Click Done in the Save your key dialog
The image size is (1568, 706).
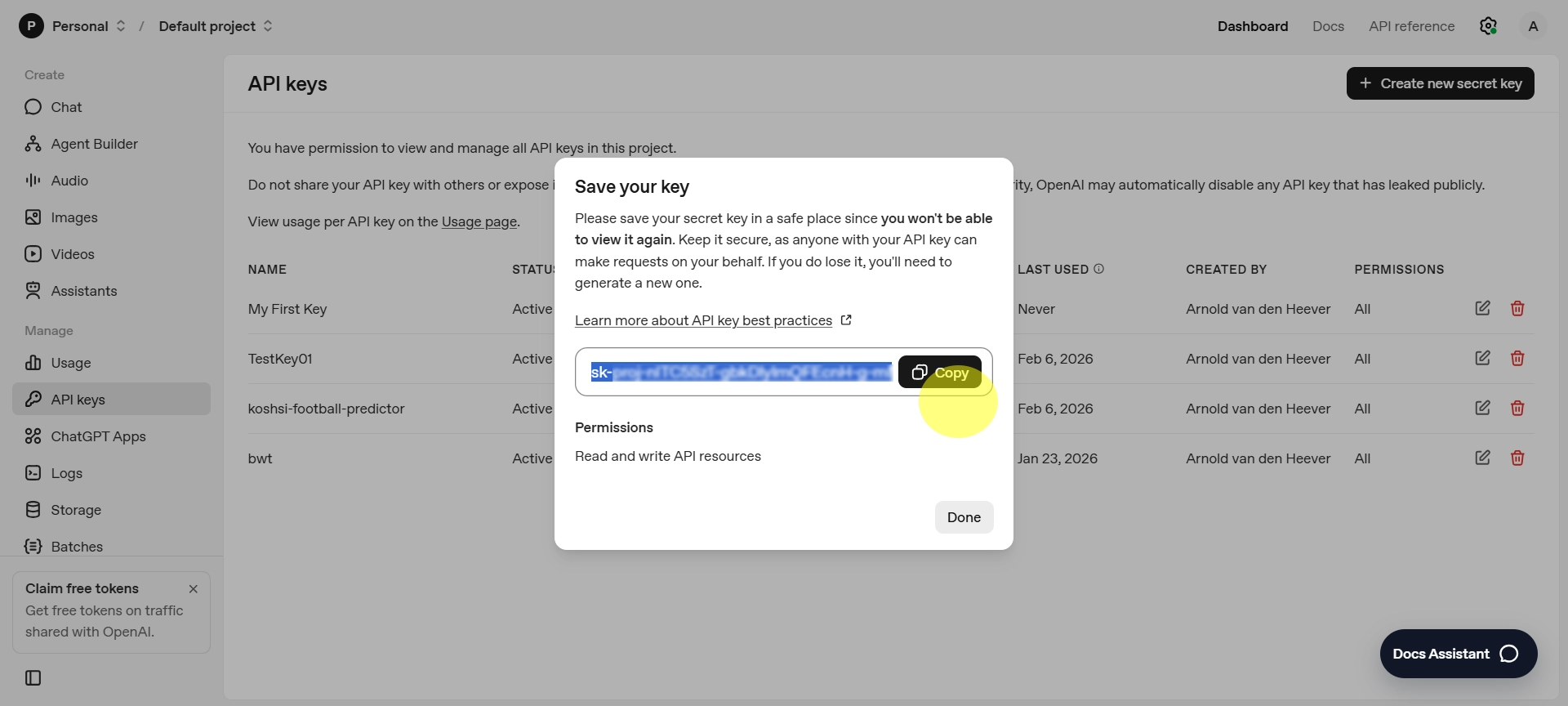click(964, 517)
